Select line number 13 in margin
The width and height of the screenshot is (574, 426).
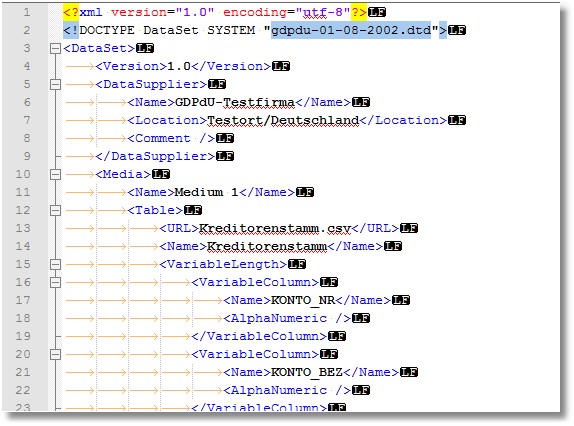click(23, 228)
